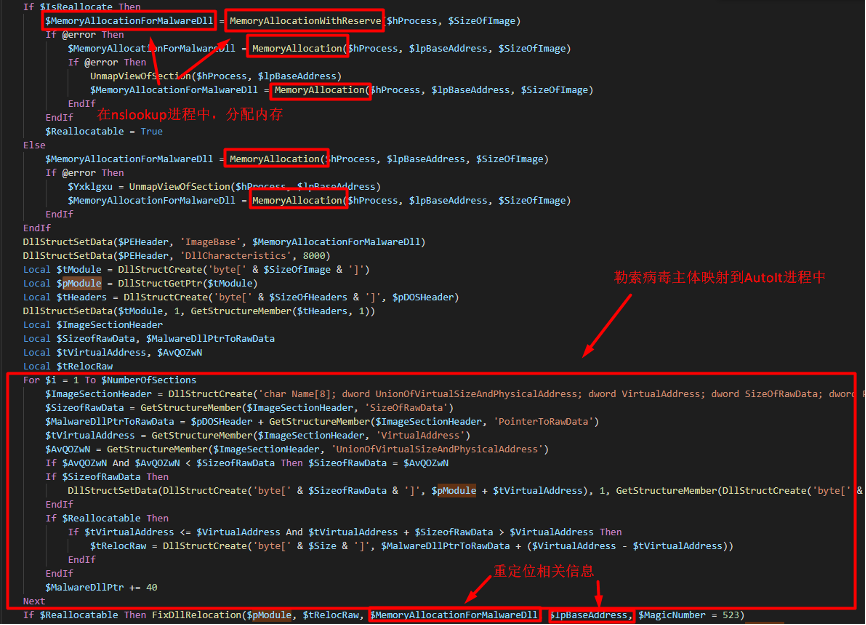866x625 pixels.
Task: Click the '$Yxklgxu' variable
Action: coord(90,187)
